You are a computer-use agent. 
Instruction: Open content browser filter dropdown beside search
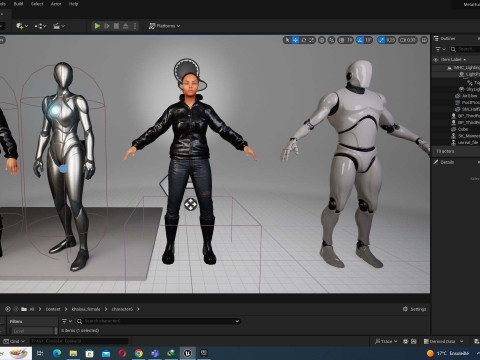(x=67, y=321)
